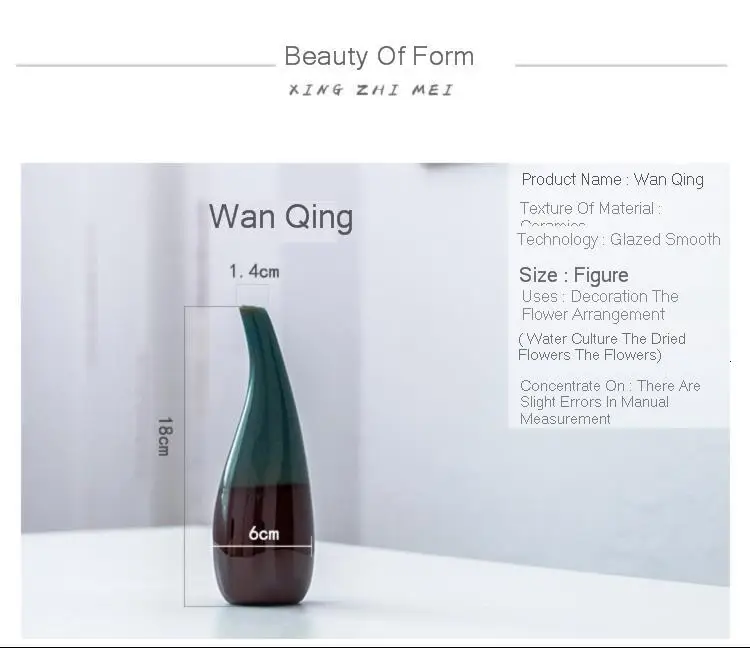750x648 pixels.
Task: Click the horizontal line left of heading
Action: 146,65
